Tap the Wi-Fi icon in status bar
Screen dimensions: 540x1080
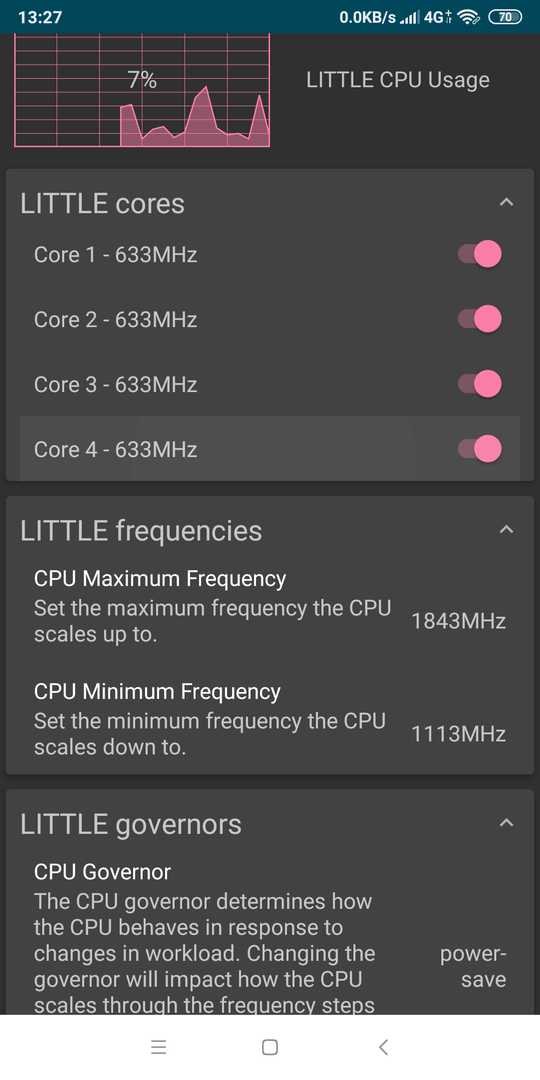(x=469, y=17)
